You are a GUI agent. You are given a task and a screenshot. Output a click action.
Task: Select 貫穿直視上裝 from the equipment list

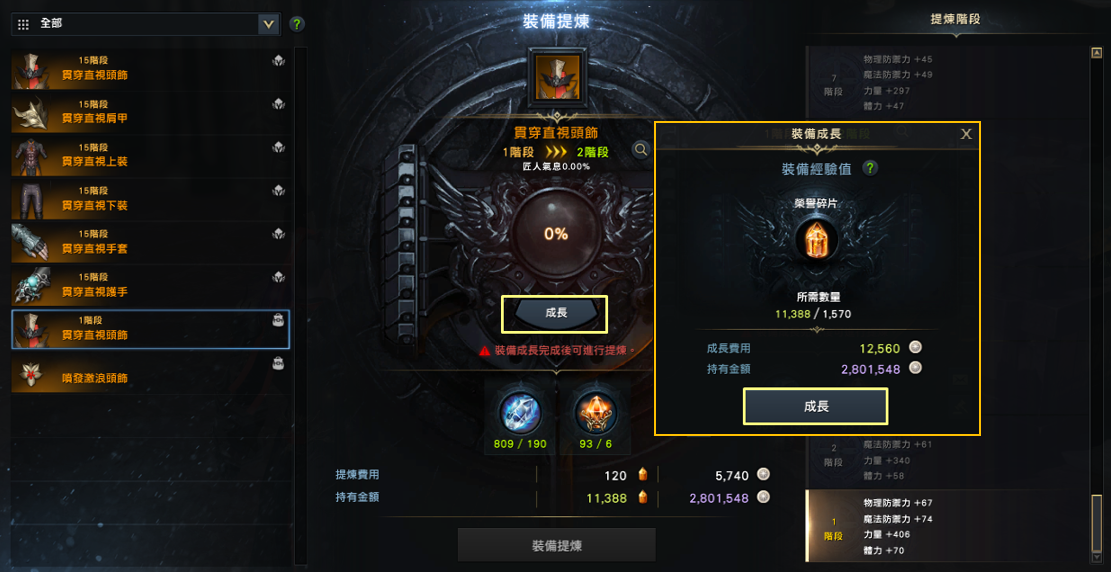coord(151,155)
